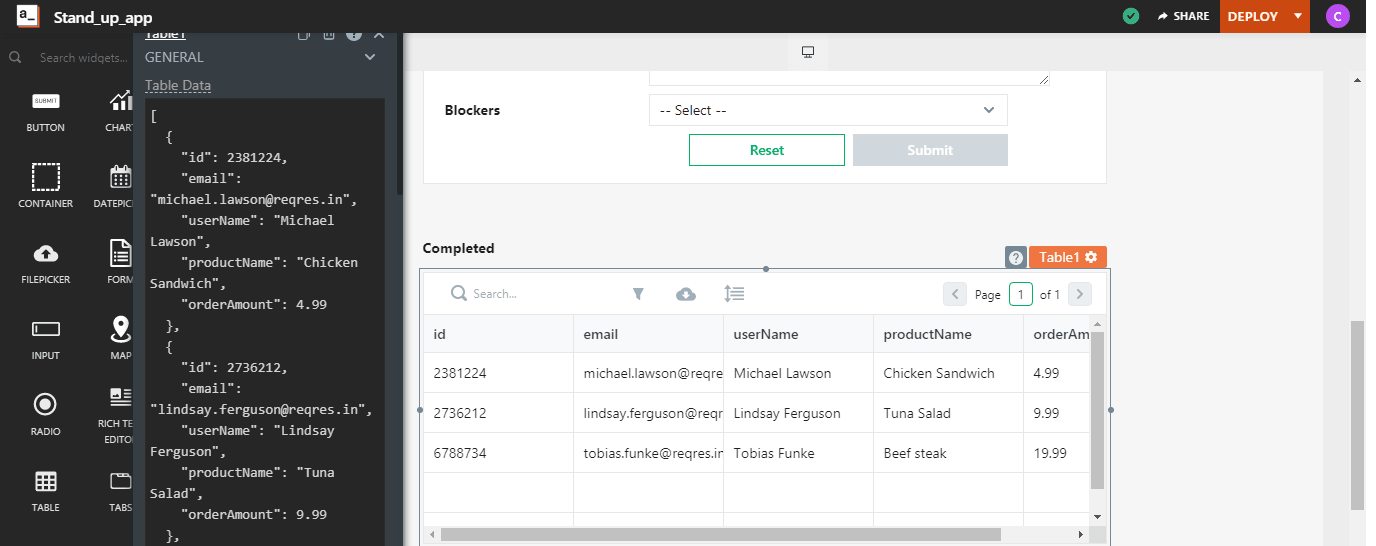Collapse the GENERAL section chevron
The image size is (1376, 546).
click(x=370, y=58)
